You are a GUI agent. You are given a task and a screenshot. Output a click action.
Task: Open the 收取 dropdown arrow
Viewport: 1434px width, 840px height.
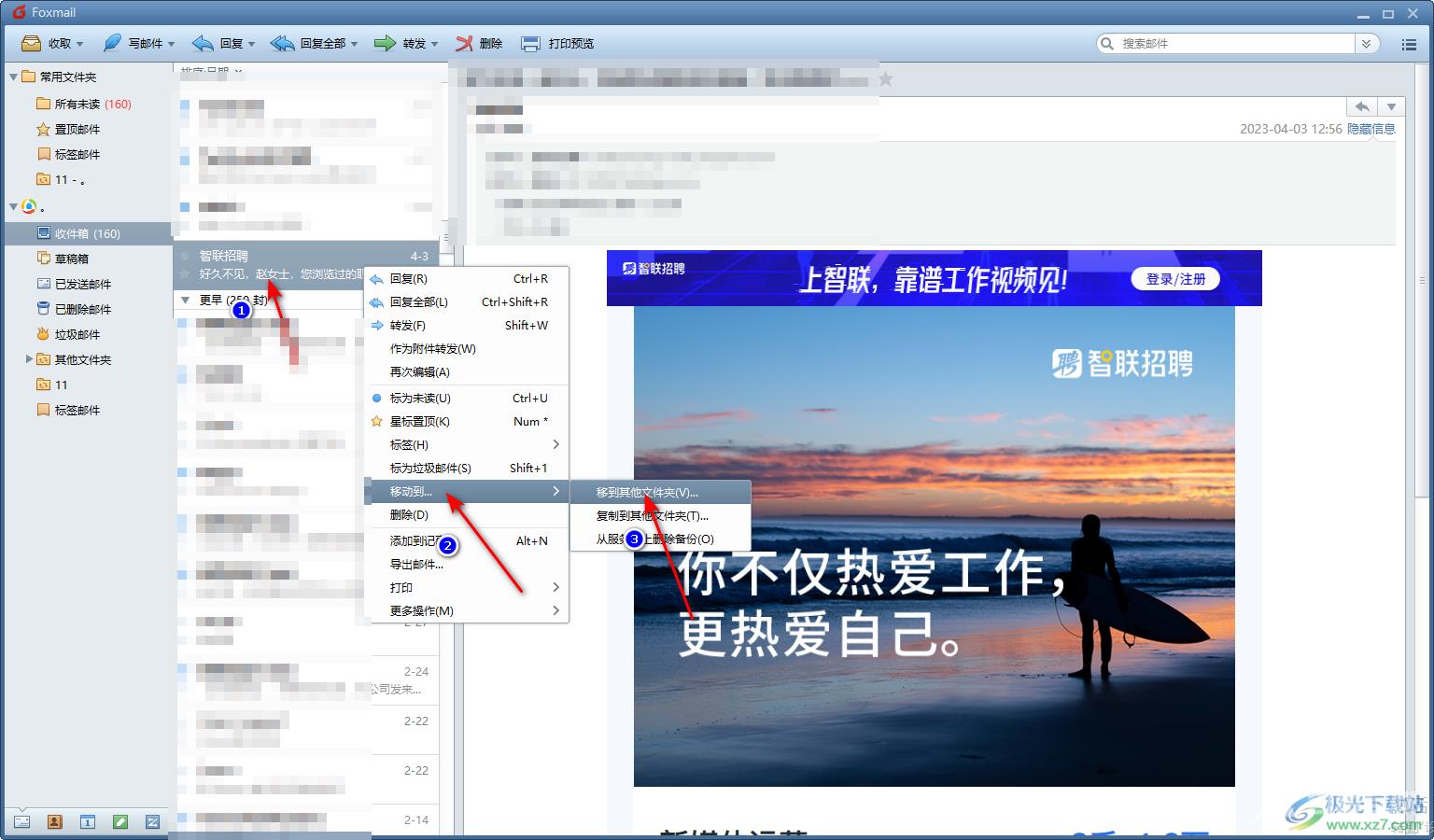pyautogui.click(x=80, y=44)
